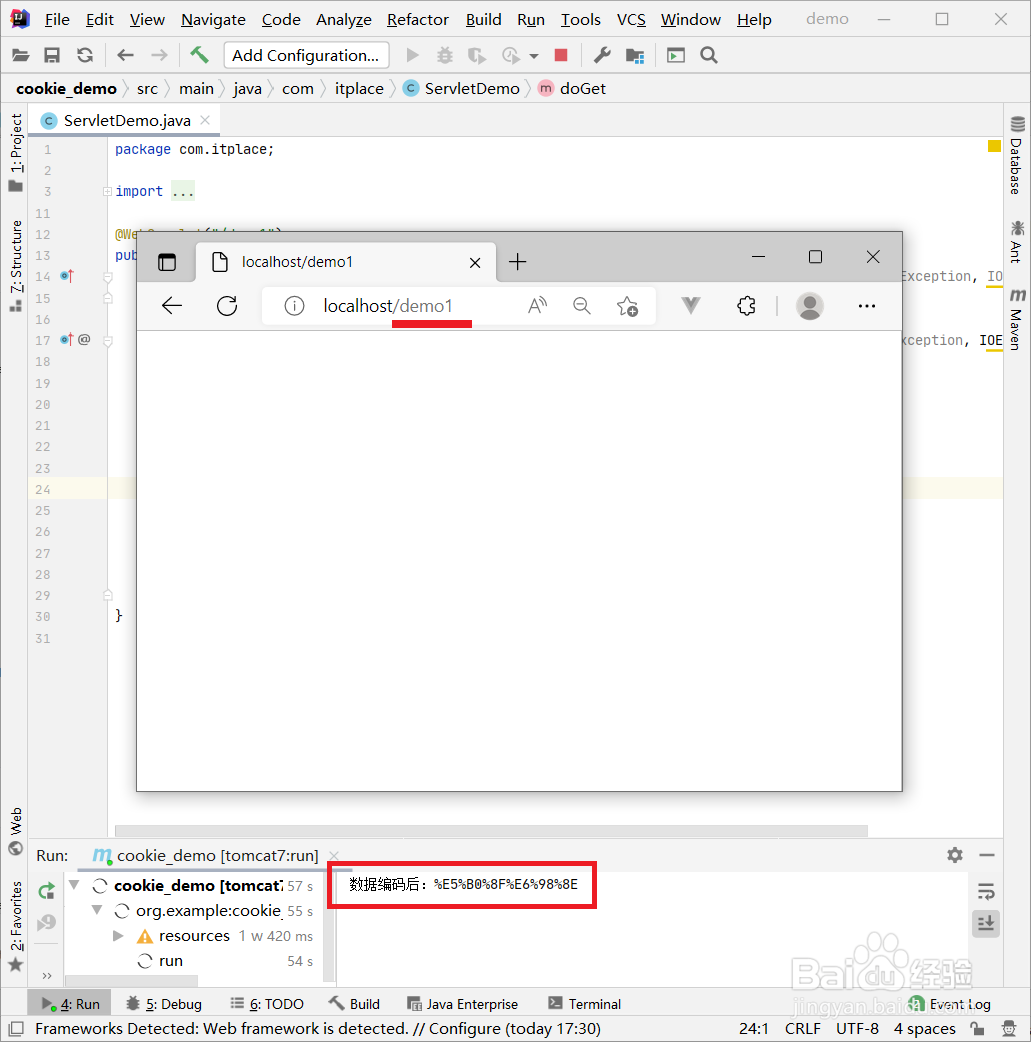Navigate forward with the right arrow icon
The height and width of the screenshot is (1042, 1031).
tap(159, 55)
